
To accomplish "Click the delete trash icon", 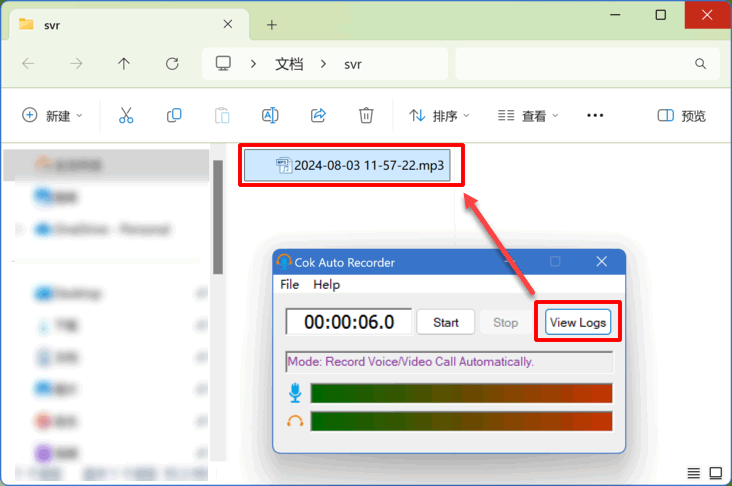I will [366, 116].
